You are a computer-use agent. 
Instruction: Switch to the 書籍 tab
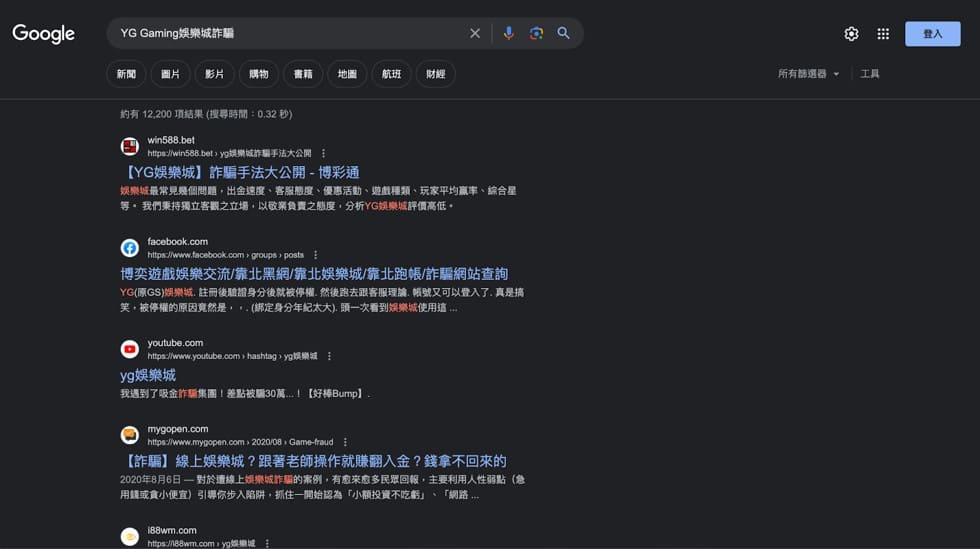[303, 74]
